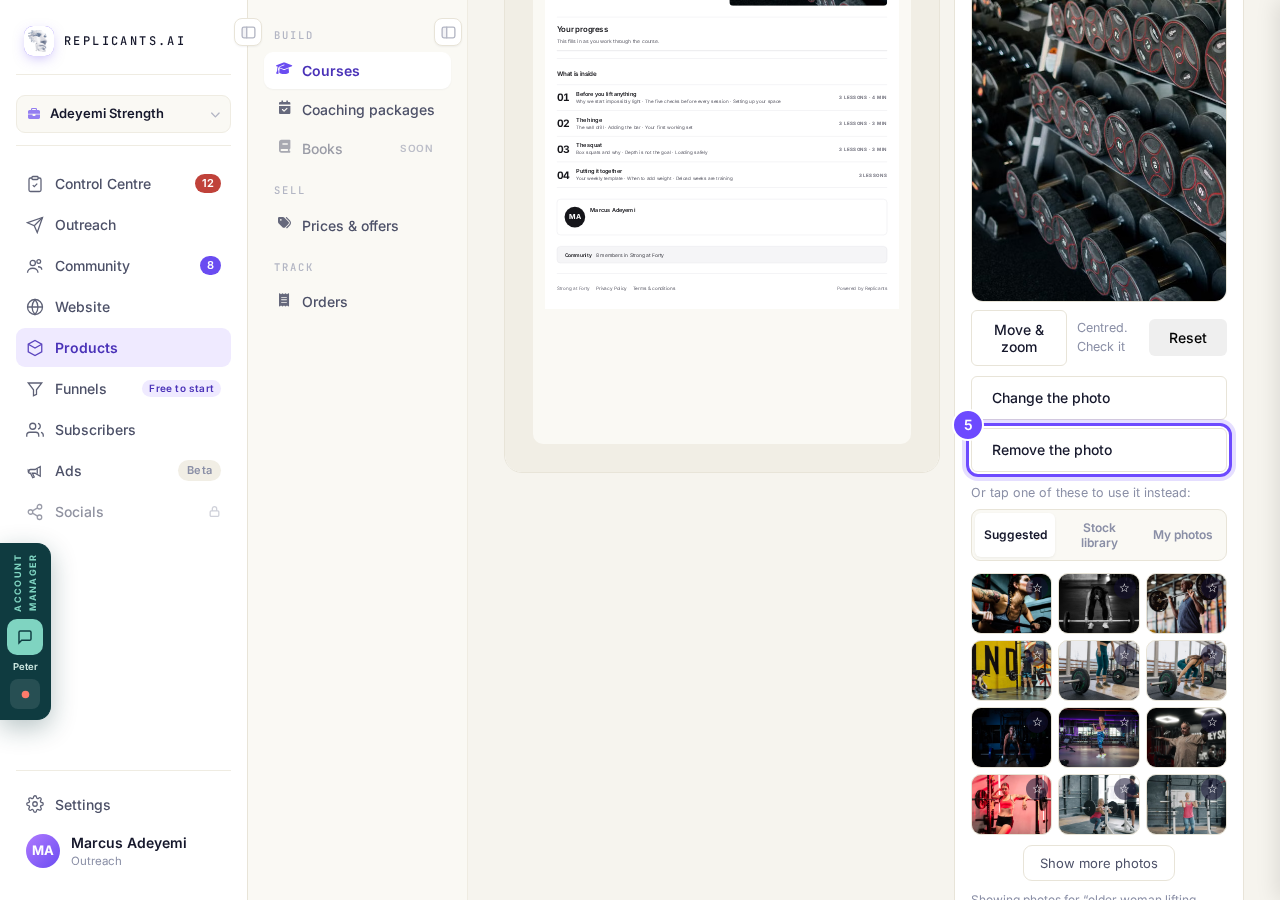Viewport: 1280px width, 900px height.
Task: Open account manager chat icon
Action: 25,637
